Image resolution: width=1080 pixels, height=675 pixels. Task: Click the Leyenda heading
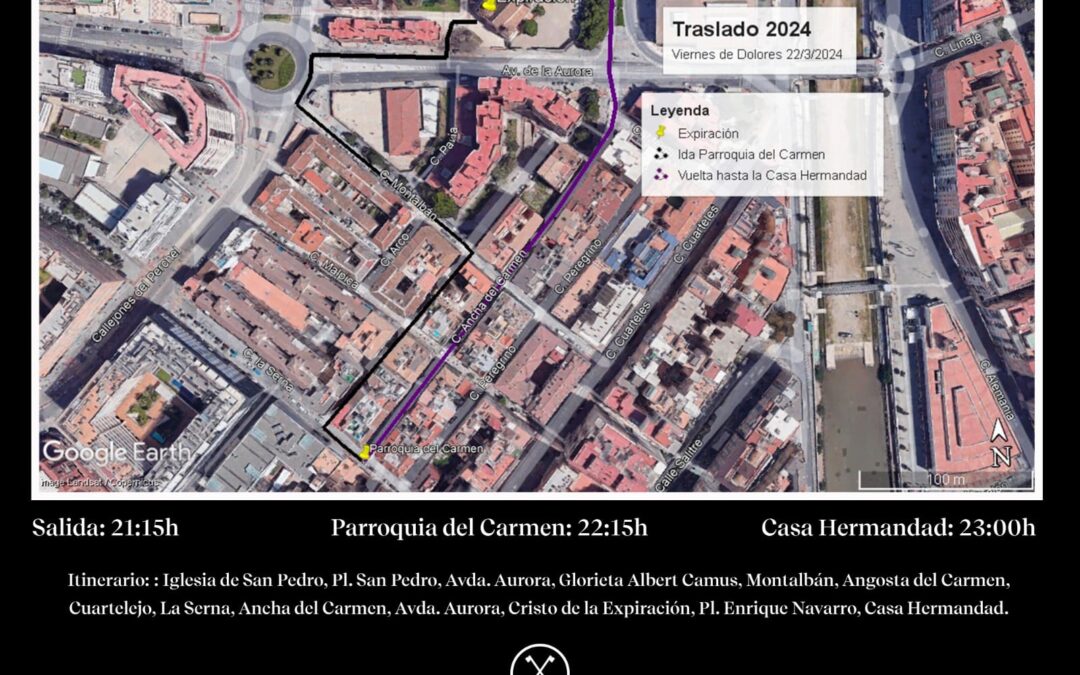point(680,110)
